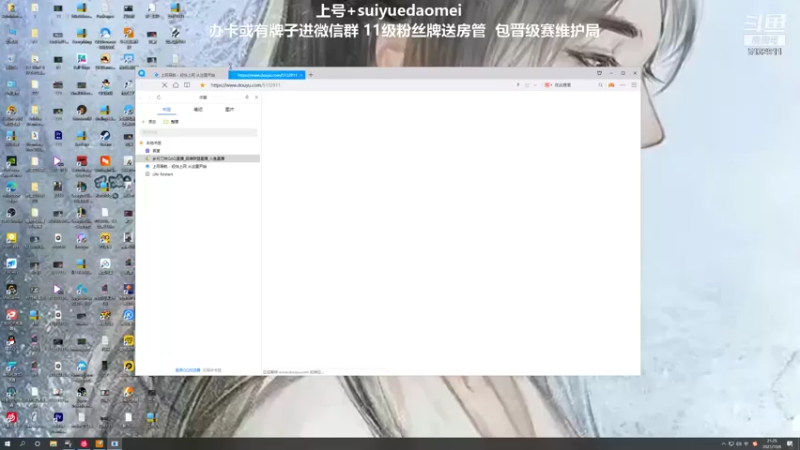Screen dimensions: 800x450
Task: Toggle the bookmarks sidebar book icon
Action: [187, 85]
